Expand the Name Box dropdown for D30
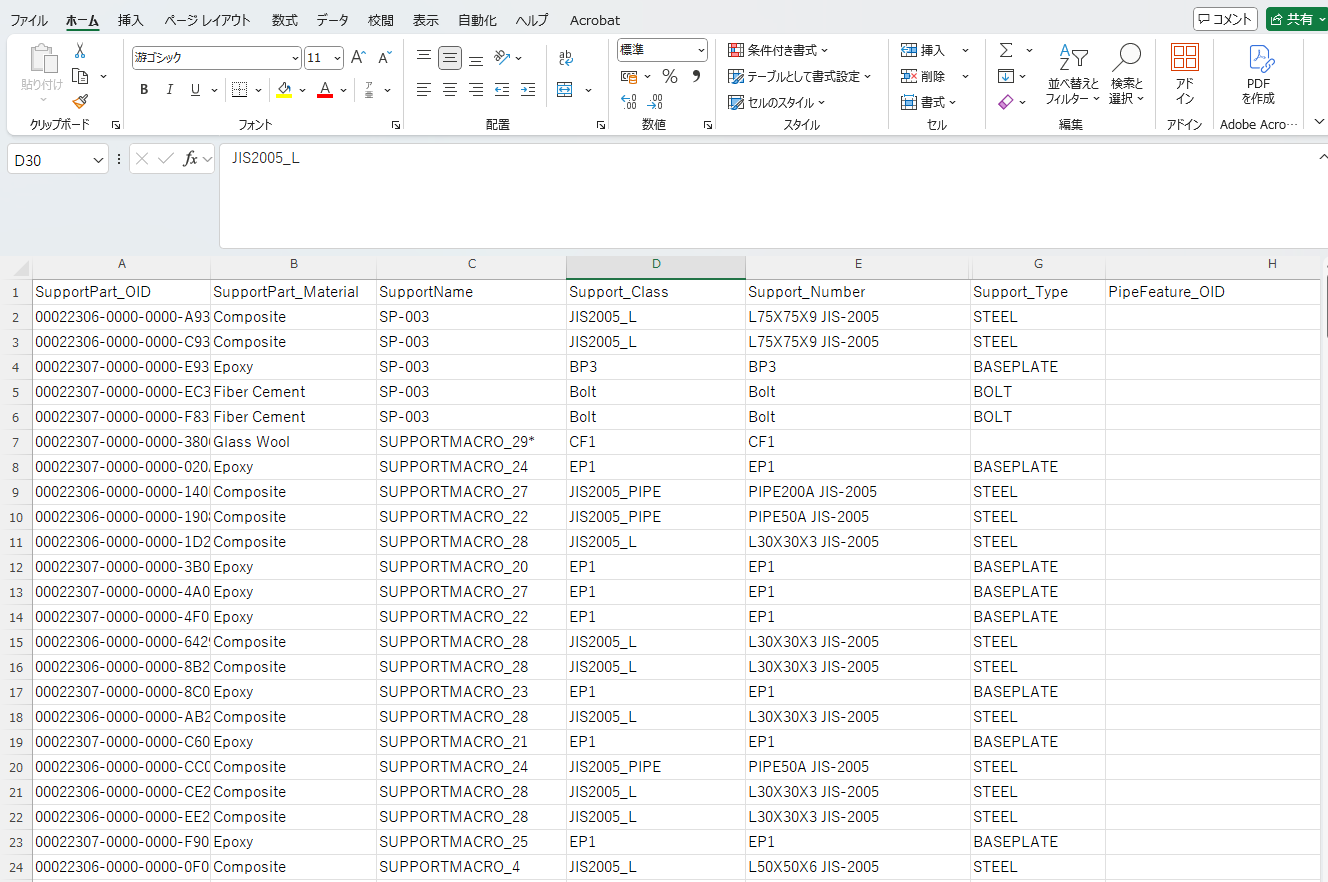Viewport: 1328px width, 882px height. click(98, 160)
